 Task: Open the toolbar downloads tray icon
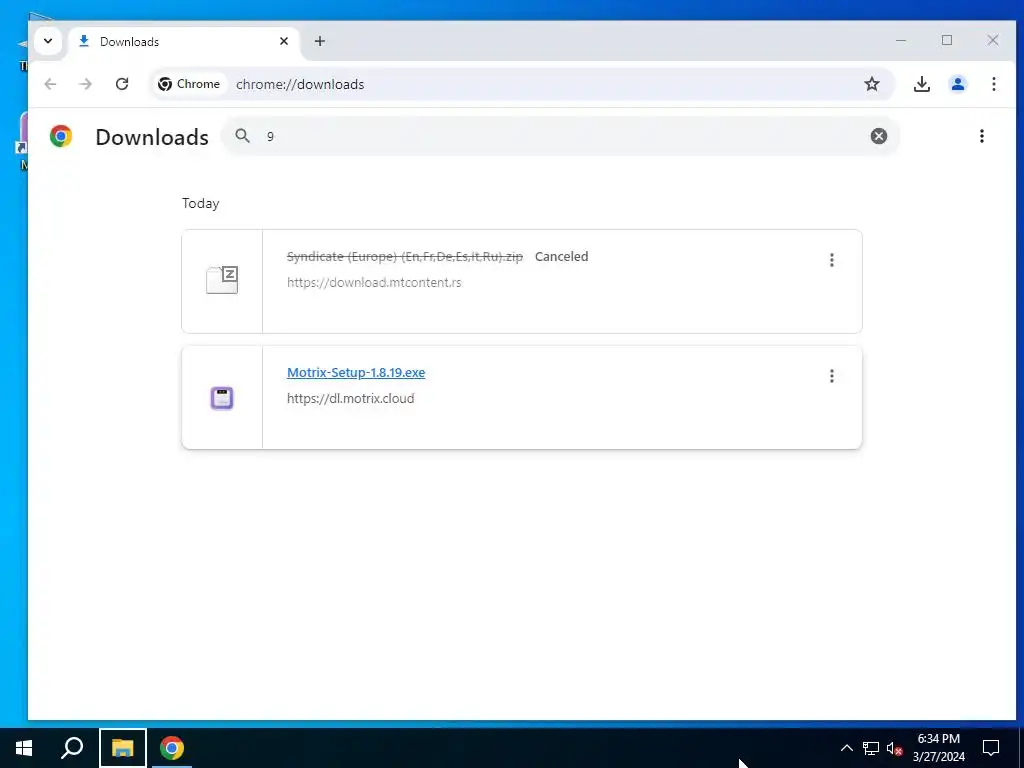pos(921,84)
